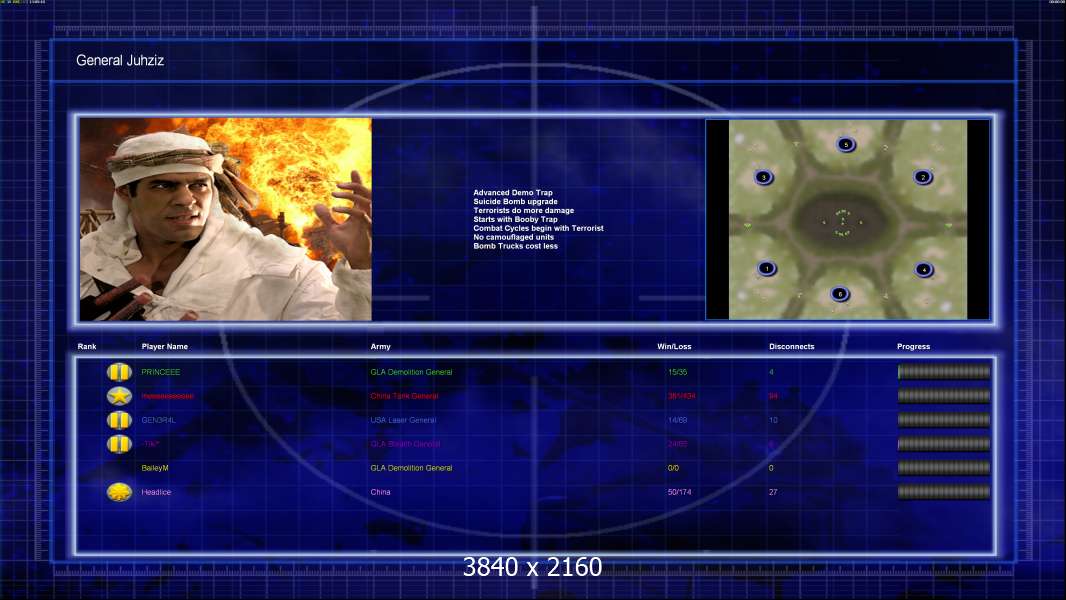Click PRINCEEE's GLA Demolition General army text
This screenshot has height=600, width=1066.
411,372
